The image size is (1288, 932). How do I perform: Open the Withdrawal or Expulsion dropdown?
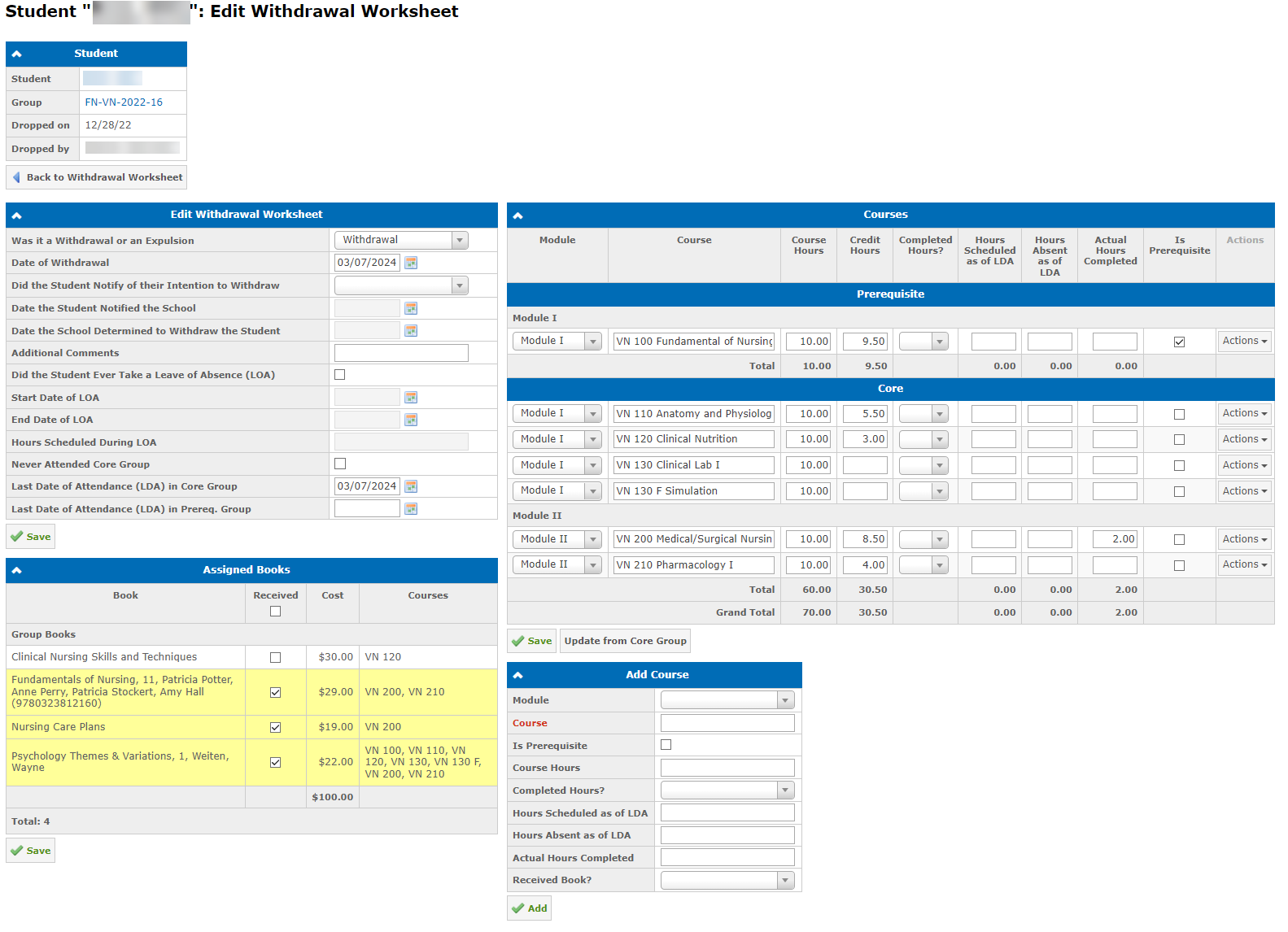401,240
